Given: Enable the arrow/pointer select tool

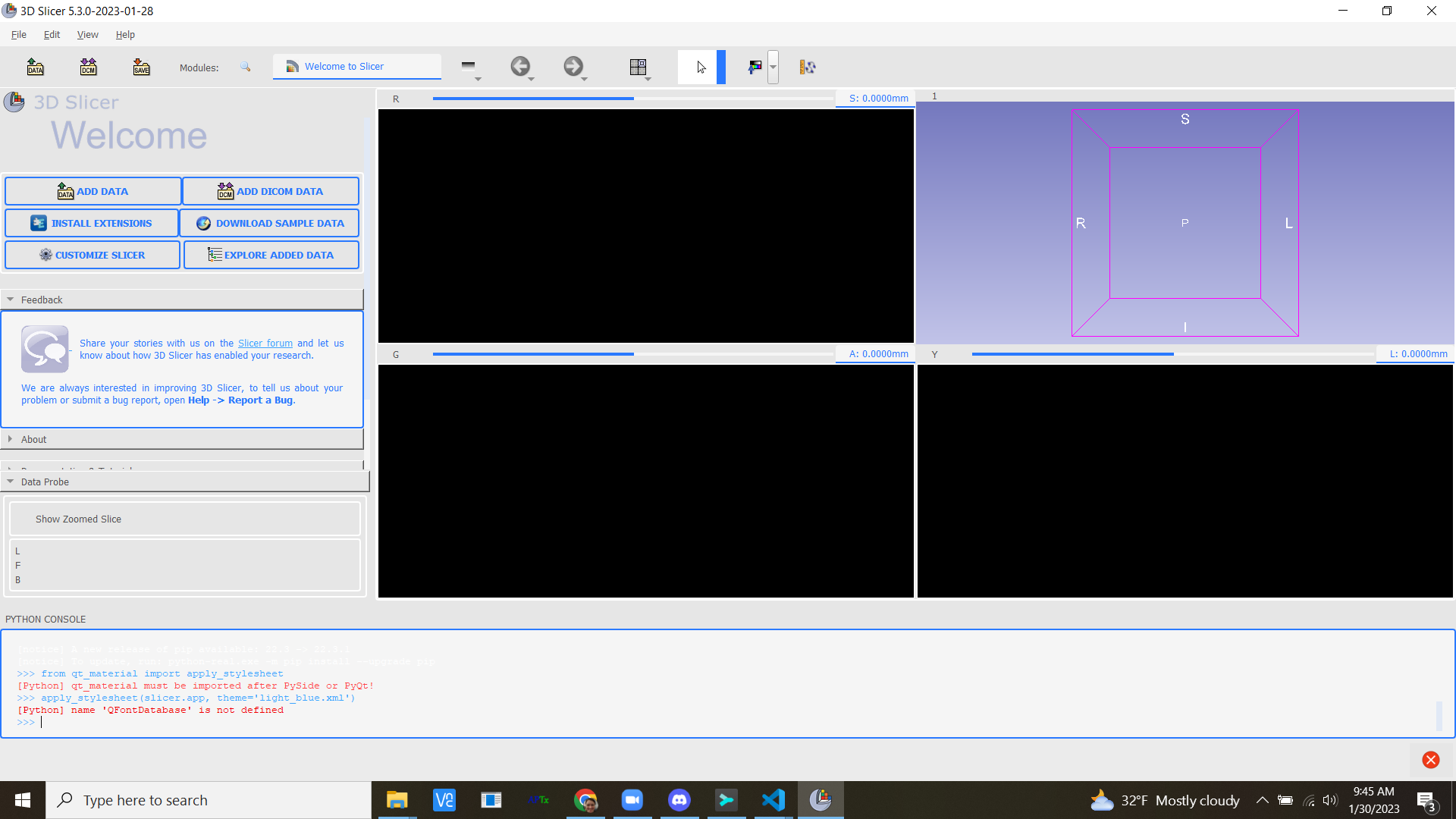Looking at the screenshot, I should tap(700, 67).
